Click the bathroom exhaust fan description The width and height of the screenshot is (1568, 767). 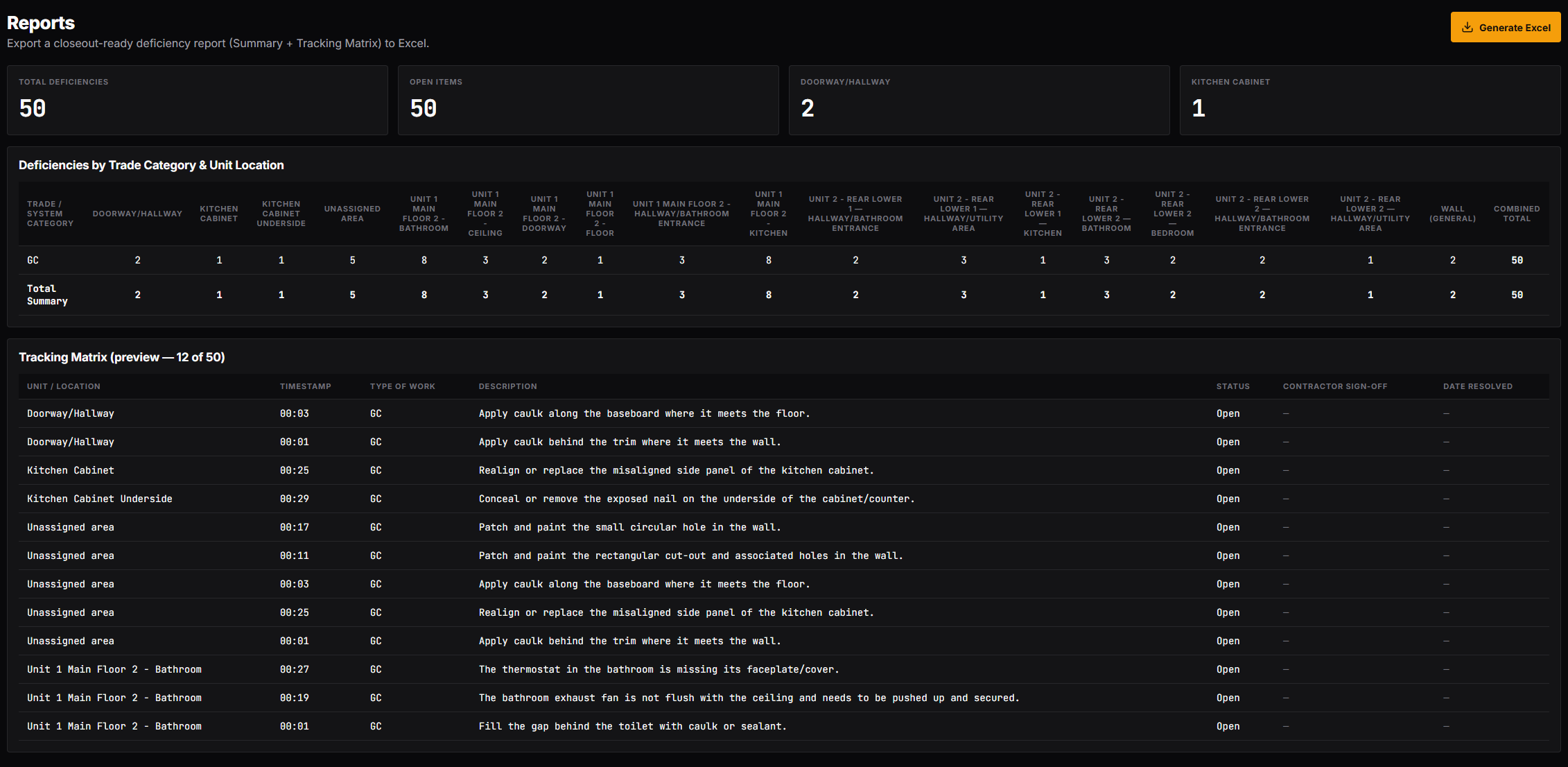point(749,698)
